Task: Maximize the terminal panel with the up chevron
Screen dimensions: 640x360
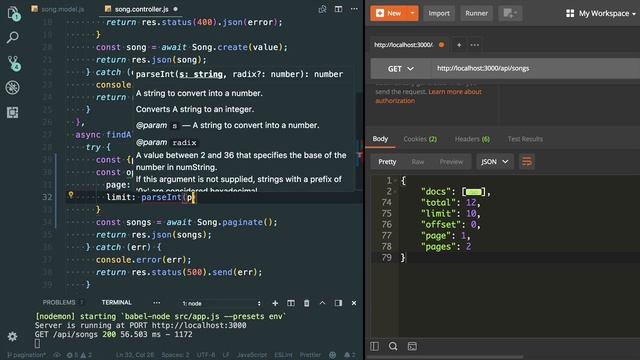Action: point(322,303)
